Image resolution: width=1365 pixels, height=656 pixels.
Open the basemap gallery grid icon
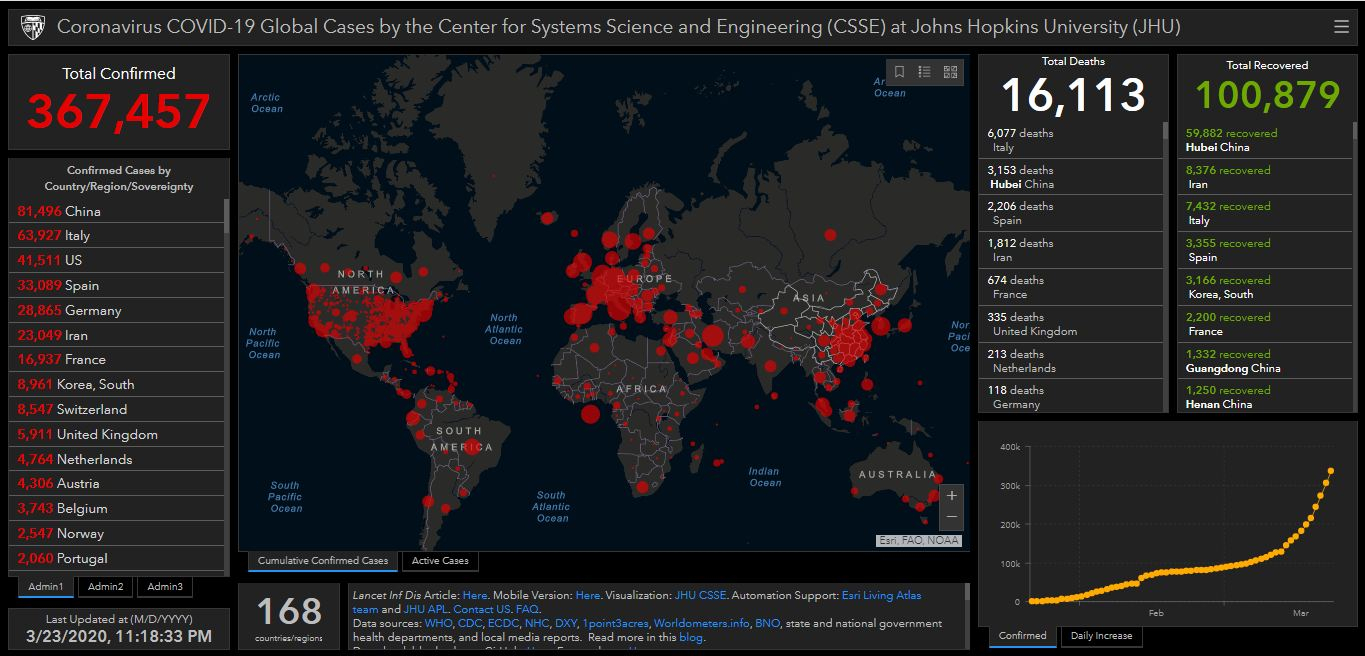950,72
